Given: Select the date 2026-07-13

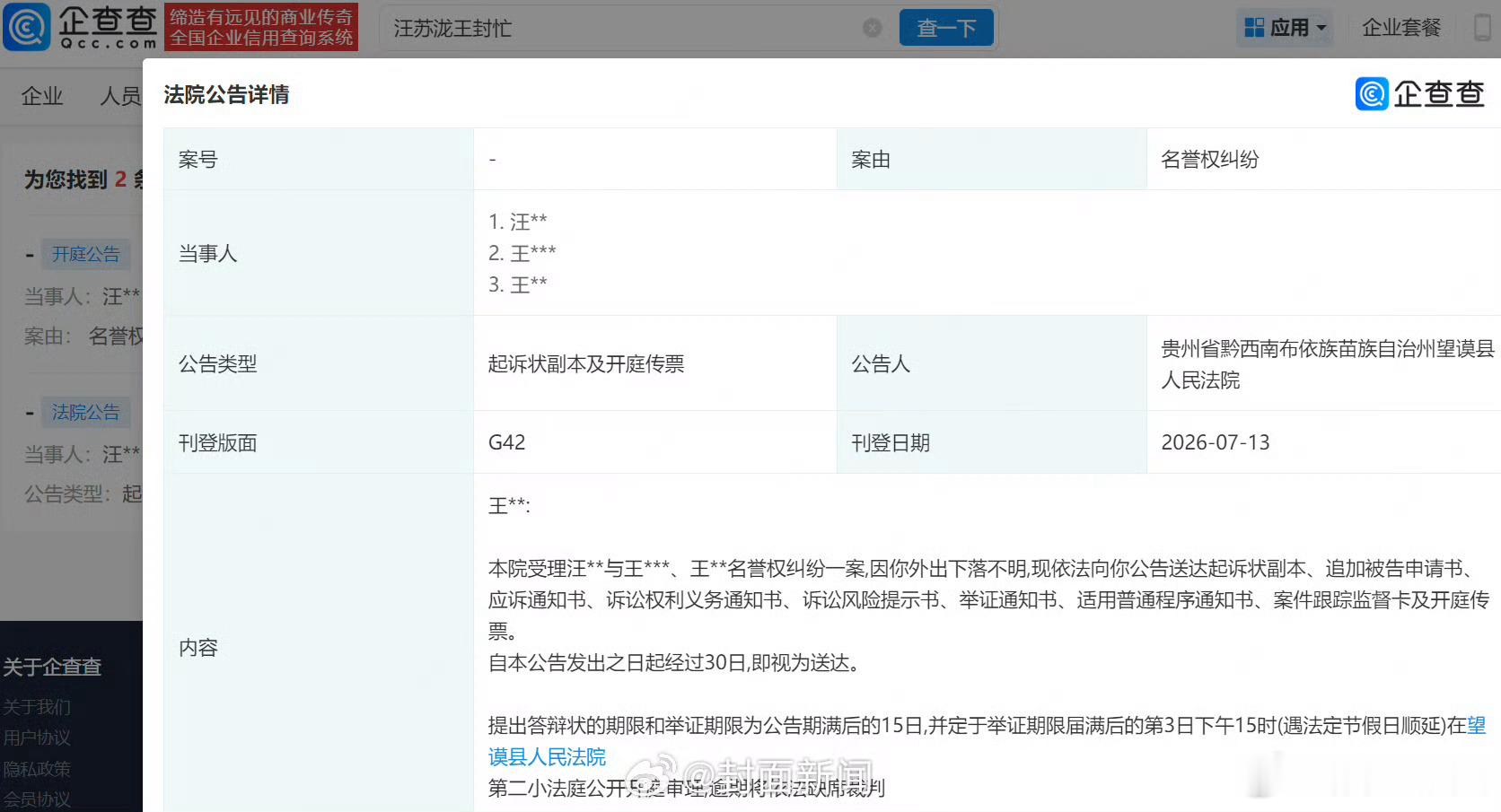Looking at the screenshot, I should [1216, 443].
